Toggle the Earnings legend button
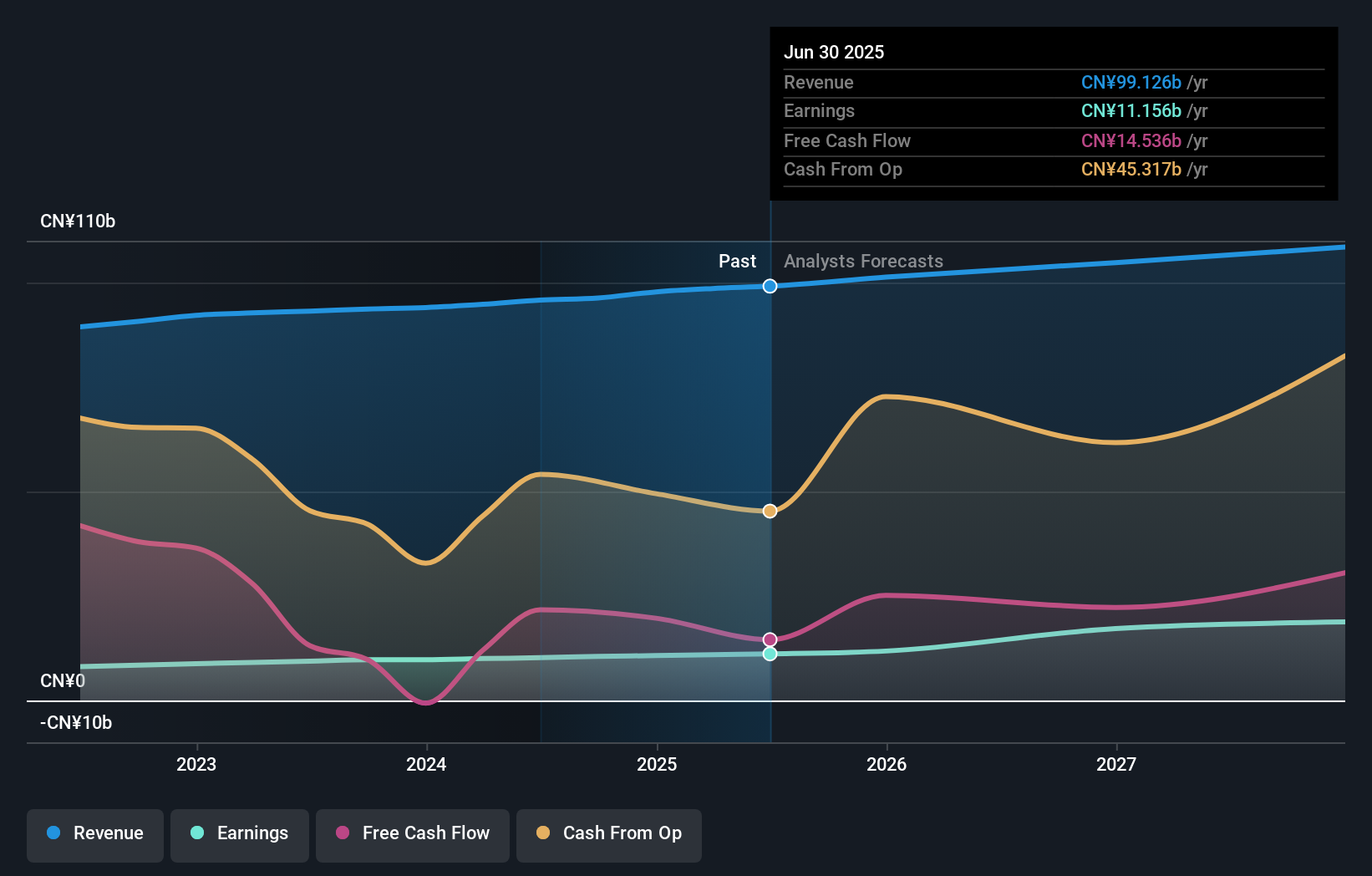1372x876 pixels. (240, 835)
